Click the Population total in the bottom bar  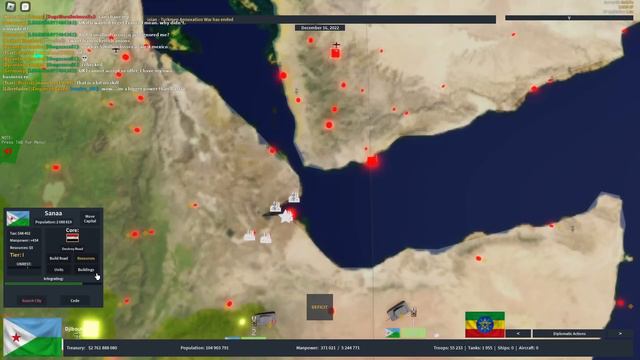tap(204, 348)
